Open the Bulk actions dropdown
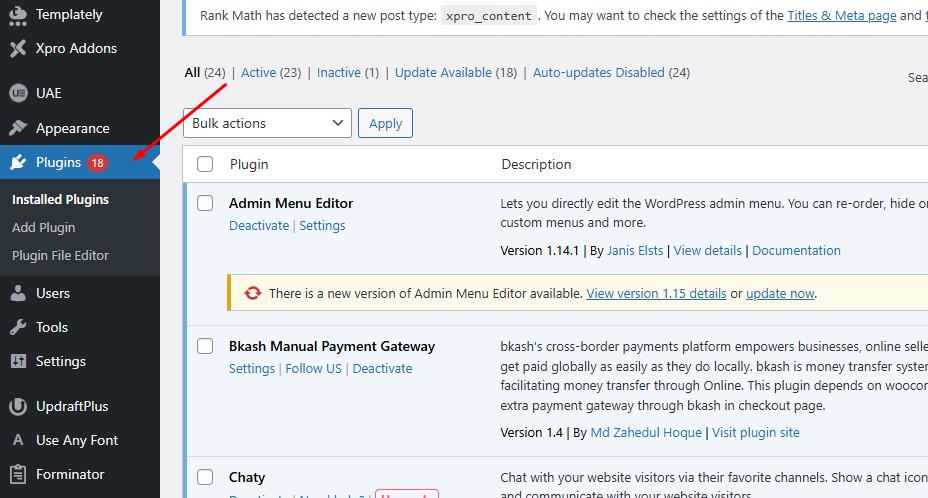The image size is (928, 498). tap(267, 123)
